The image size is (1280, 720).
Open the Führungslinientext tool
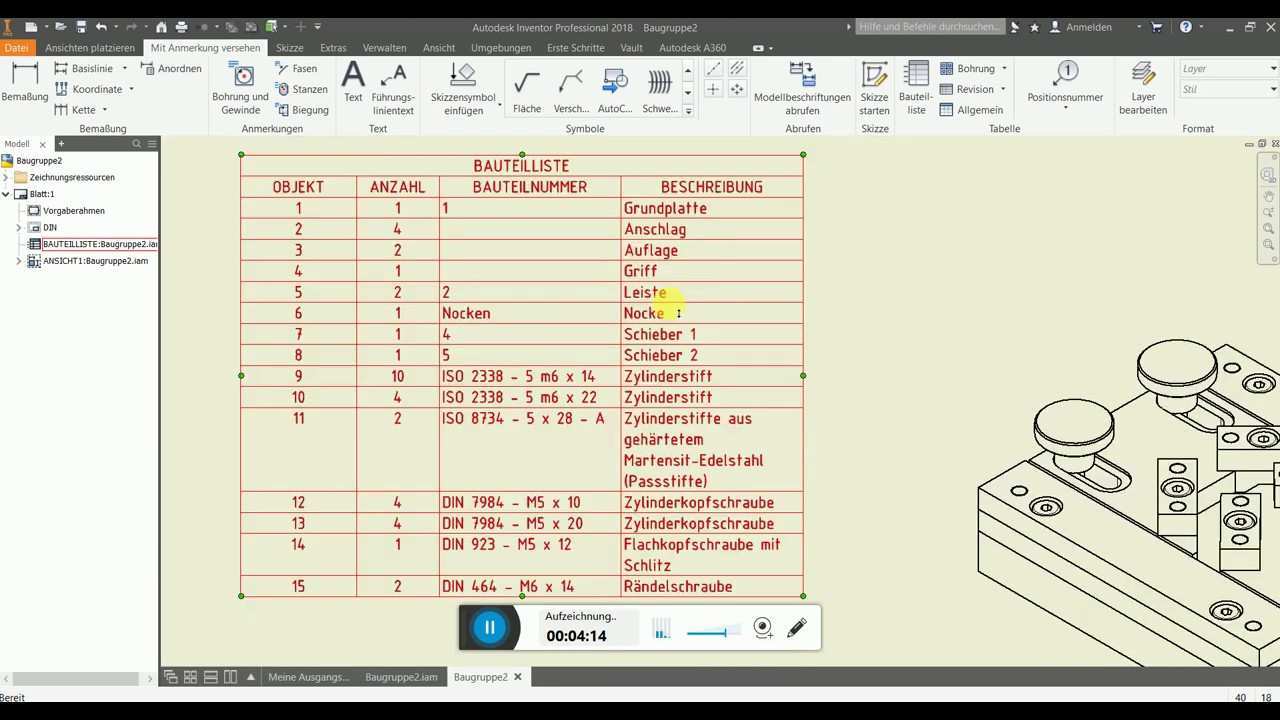(393, 88)
